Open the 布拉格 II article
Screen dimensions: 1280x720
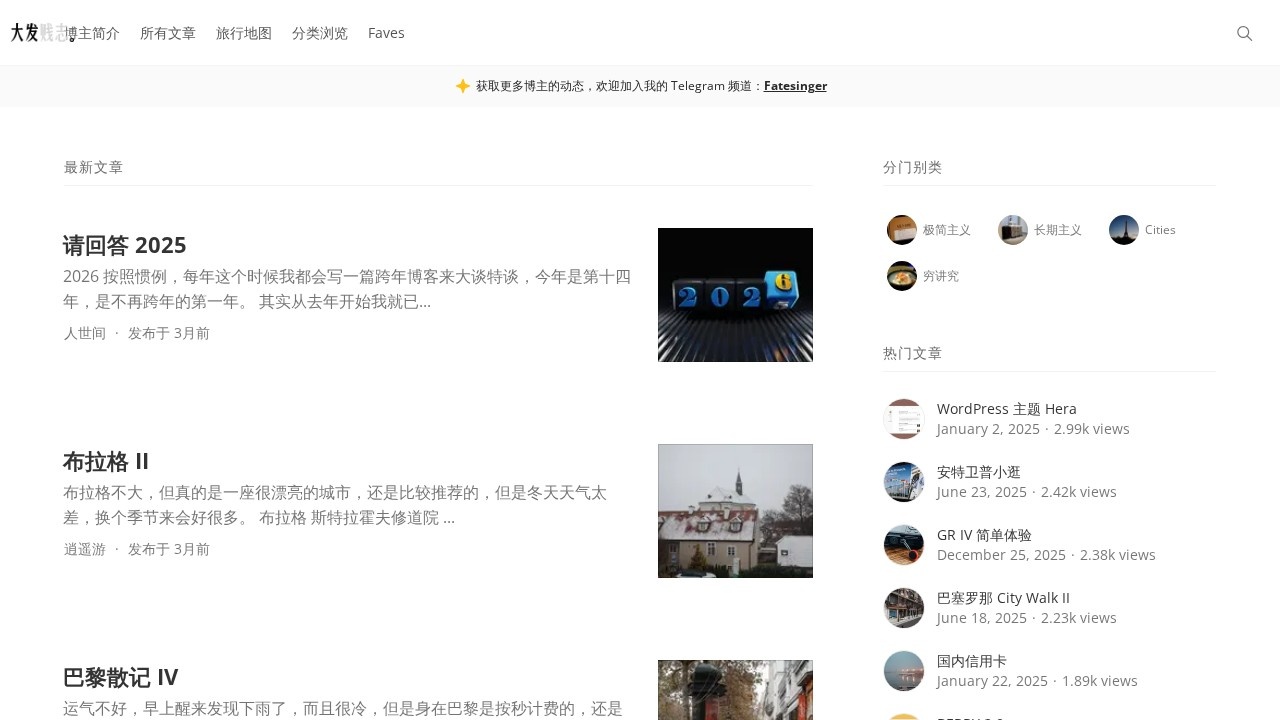click(x=105, y=461)
